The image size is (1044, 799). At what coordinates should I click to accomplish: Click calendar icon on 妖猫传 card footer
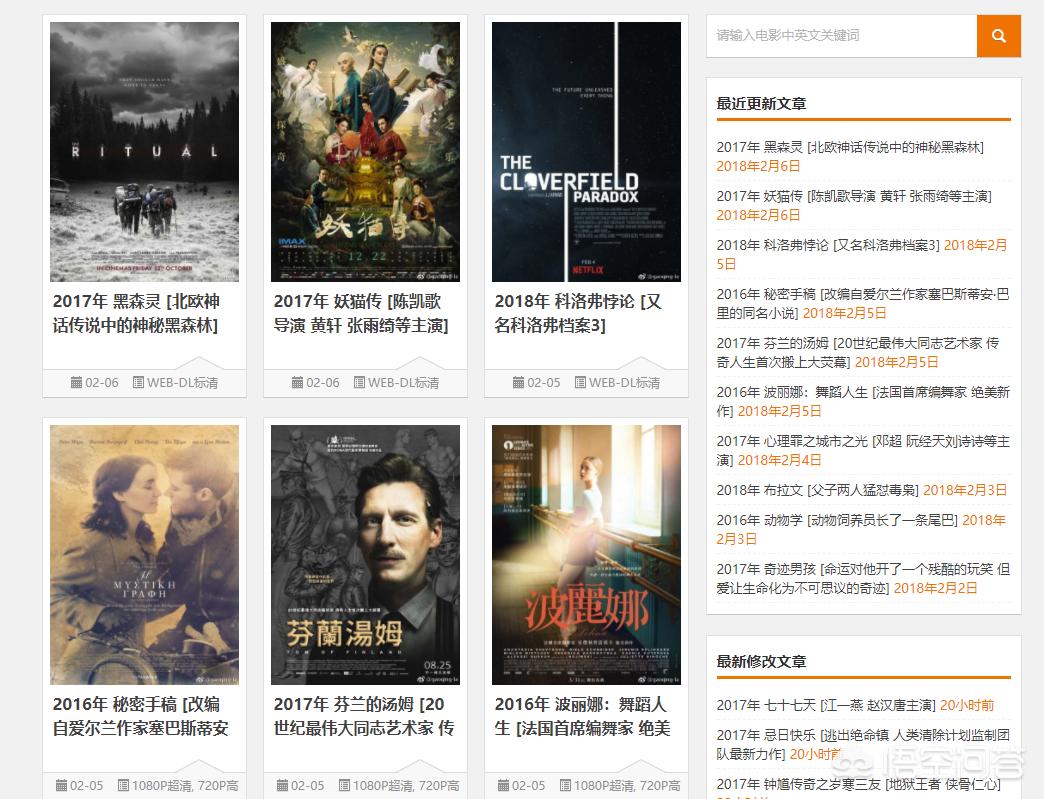coord(298,382)
